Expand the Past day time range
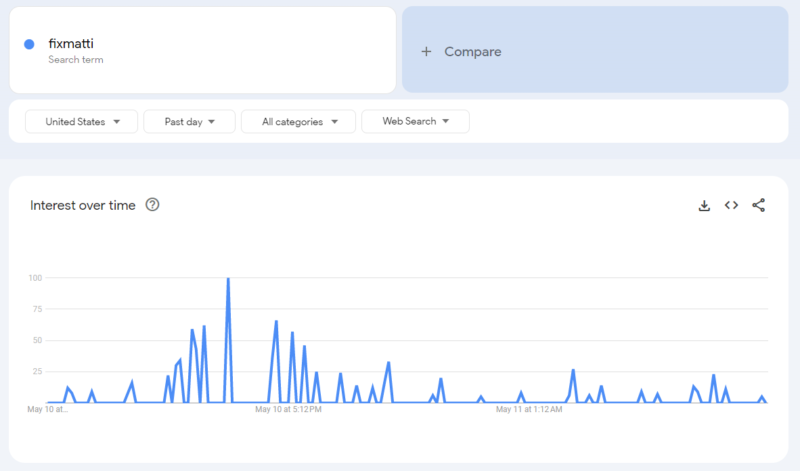 [189, 121]
